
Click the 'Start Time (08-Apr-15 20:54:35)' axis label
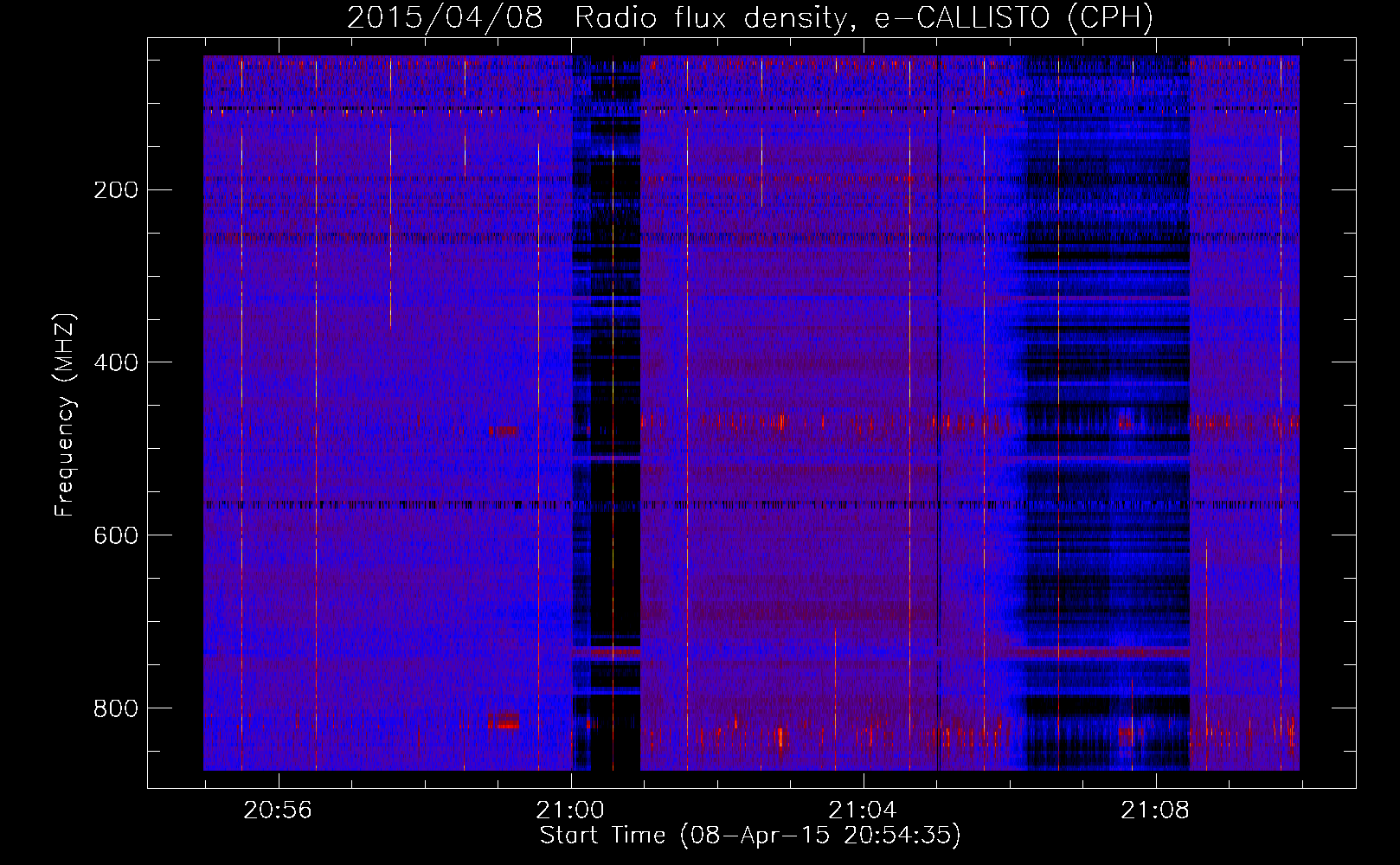tap(750, 836)
